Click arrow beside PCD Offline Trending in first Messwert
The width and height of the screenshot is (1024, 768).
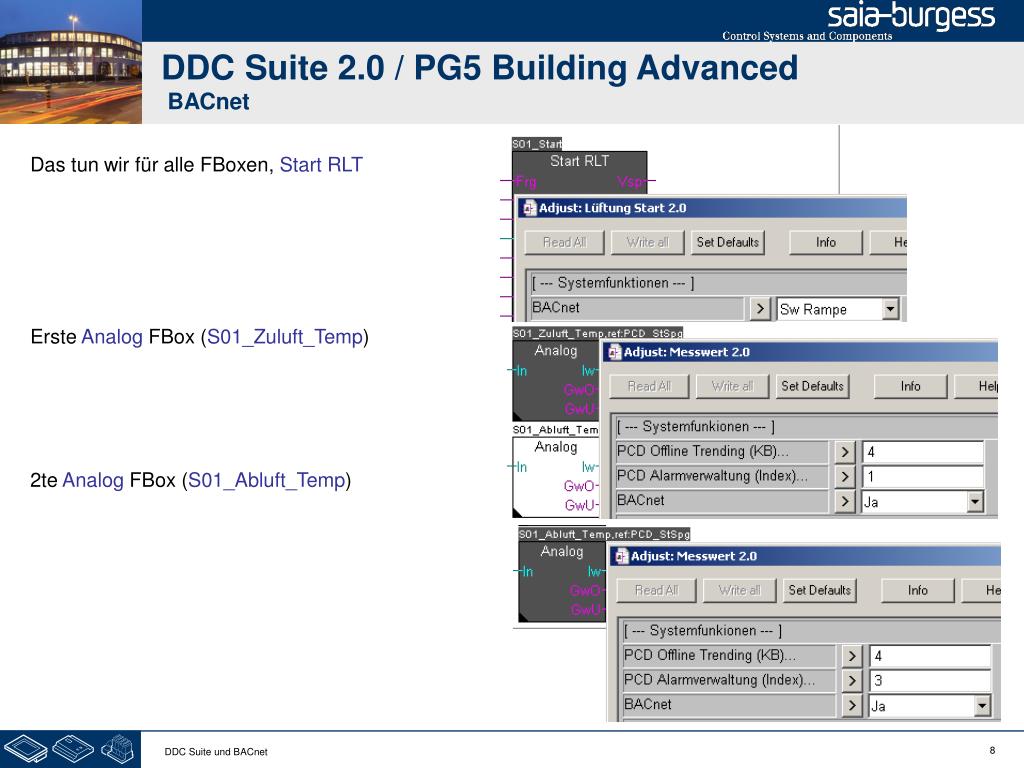pos(844,452)
